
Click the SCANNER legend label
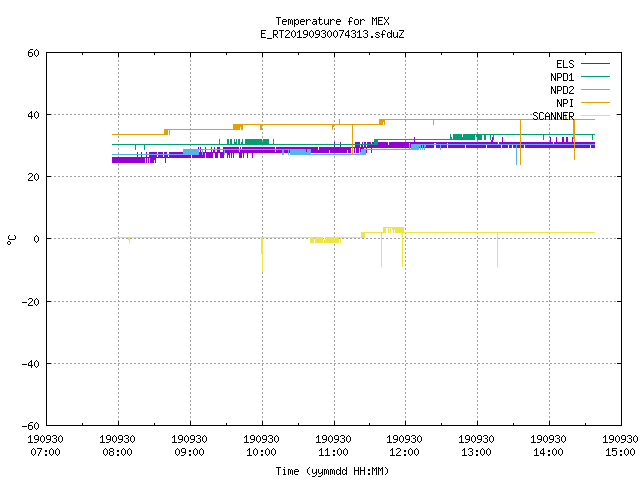pyautogui.click(x=553, y=116)
